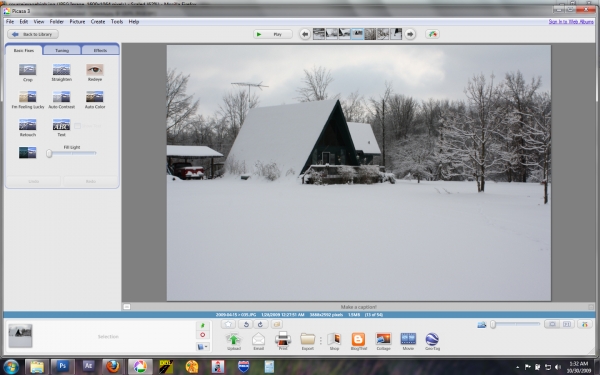Open the Tools menu
Viewport: 600px width, 375px height.
[x=117, y=22]
